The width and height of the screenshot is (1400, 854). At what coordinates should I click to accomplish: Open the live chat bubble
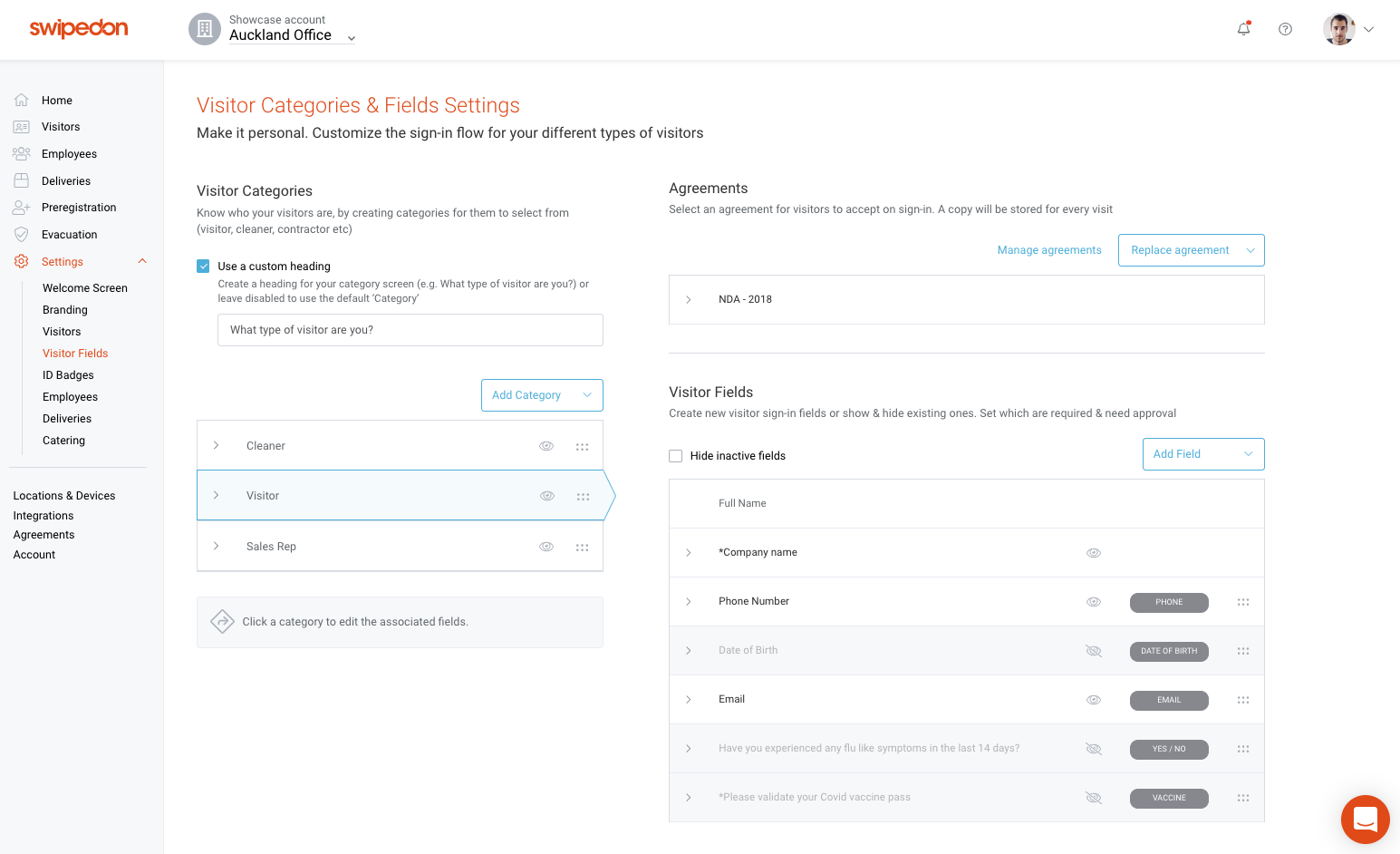pyautogui.click(x=1366, y=820)
